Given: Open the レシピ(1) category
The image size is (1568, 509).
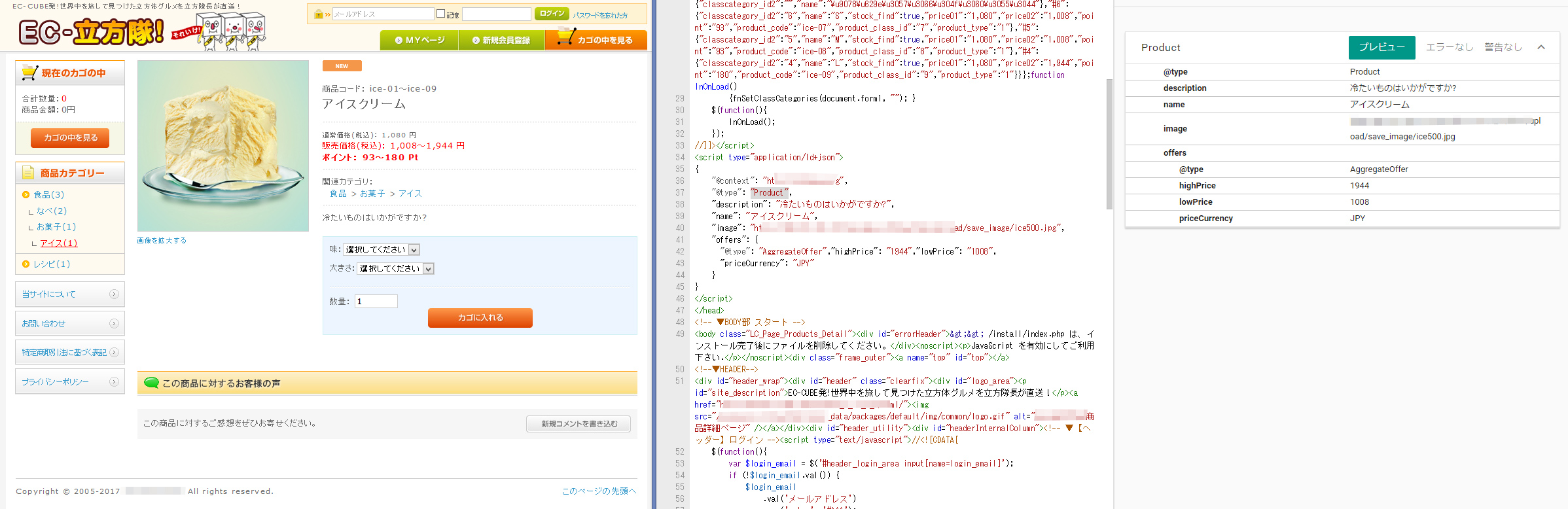Looking at the screenshot, I should (x=52, y=264).
